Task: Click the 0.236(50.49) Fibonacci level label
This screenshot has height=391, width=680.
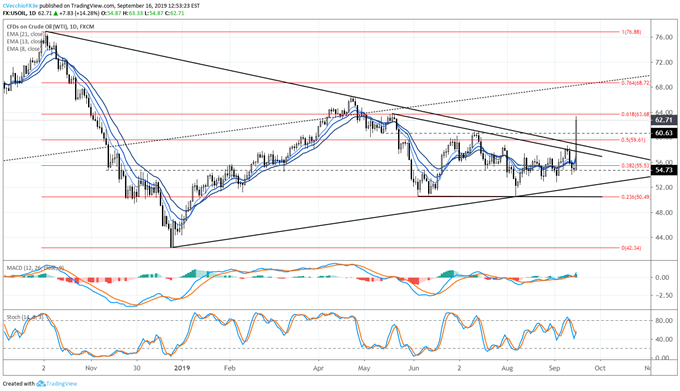Action: [x=635, y=197]
